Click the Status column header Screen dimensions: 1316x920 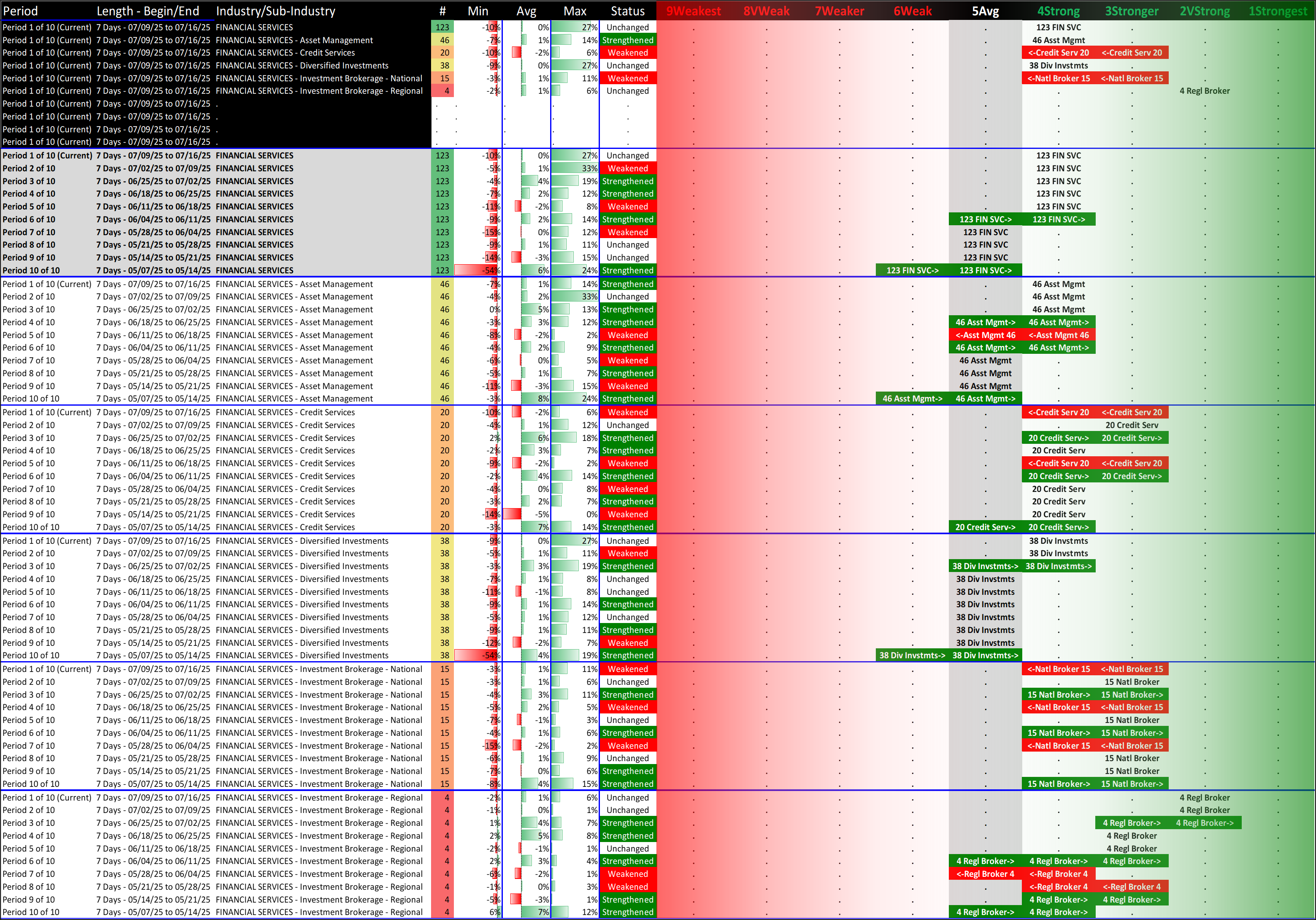(x=627, y=11)
